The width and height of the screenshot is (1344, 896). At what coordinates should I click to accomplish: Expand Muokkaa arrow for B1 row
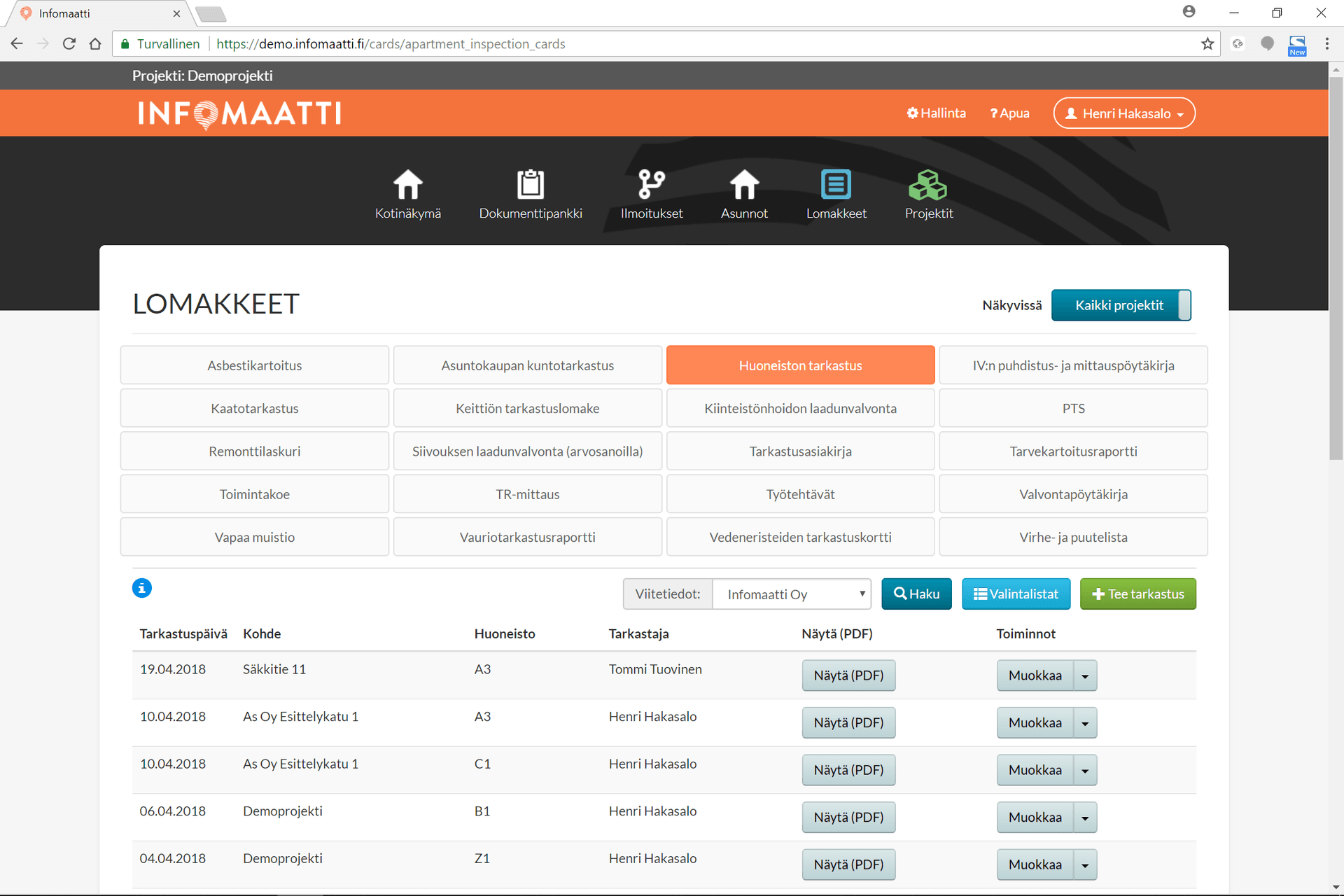pos(1085,818)
